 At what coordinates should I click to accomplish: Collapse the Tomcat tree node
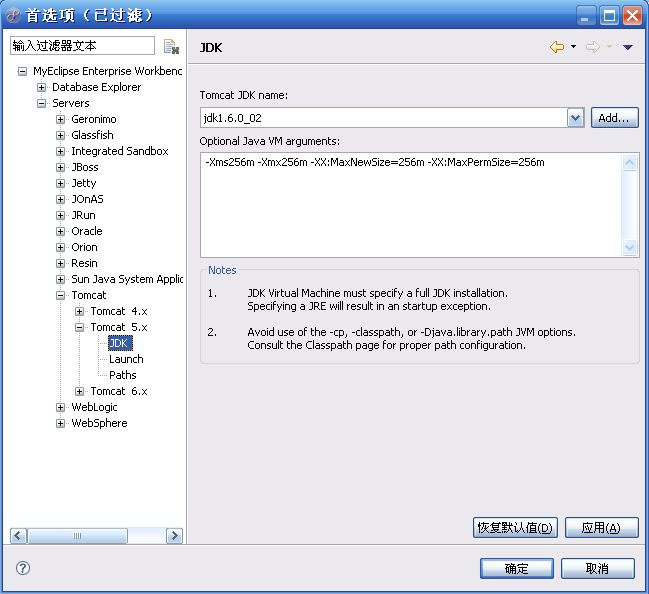60,295
